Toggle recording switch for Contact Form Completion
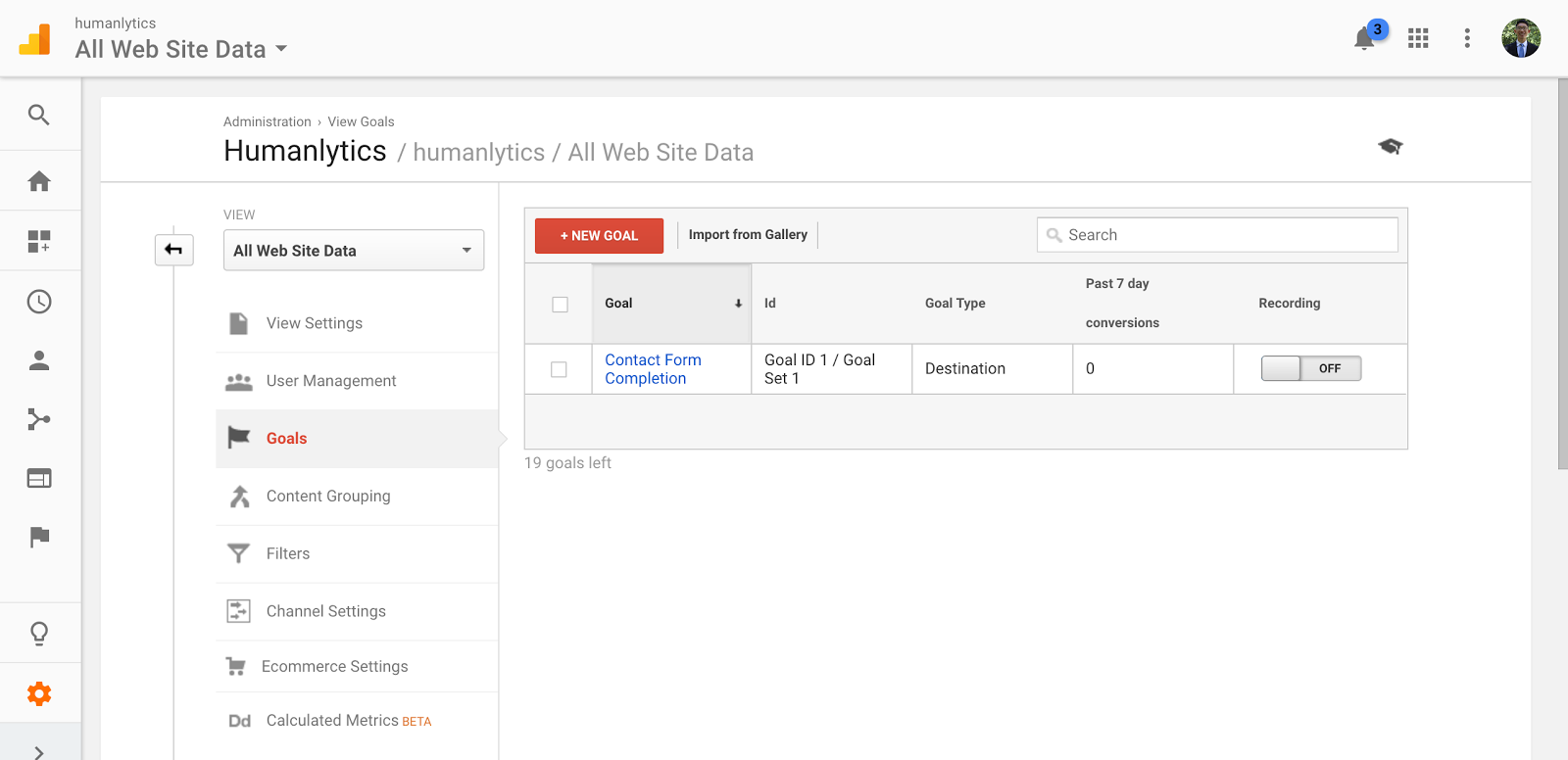Image resolution: width=1568 pixels, height=760 pixels. coord(1310,368)
